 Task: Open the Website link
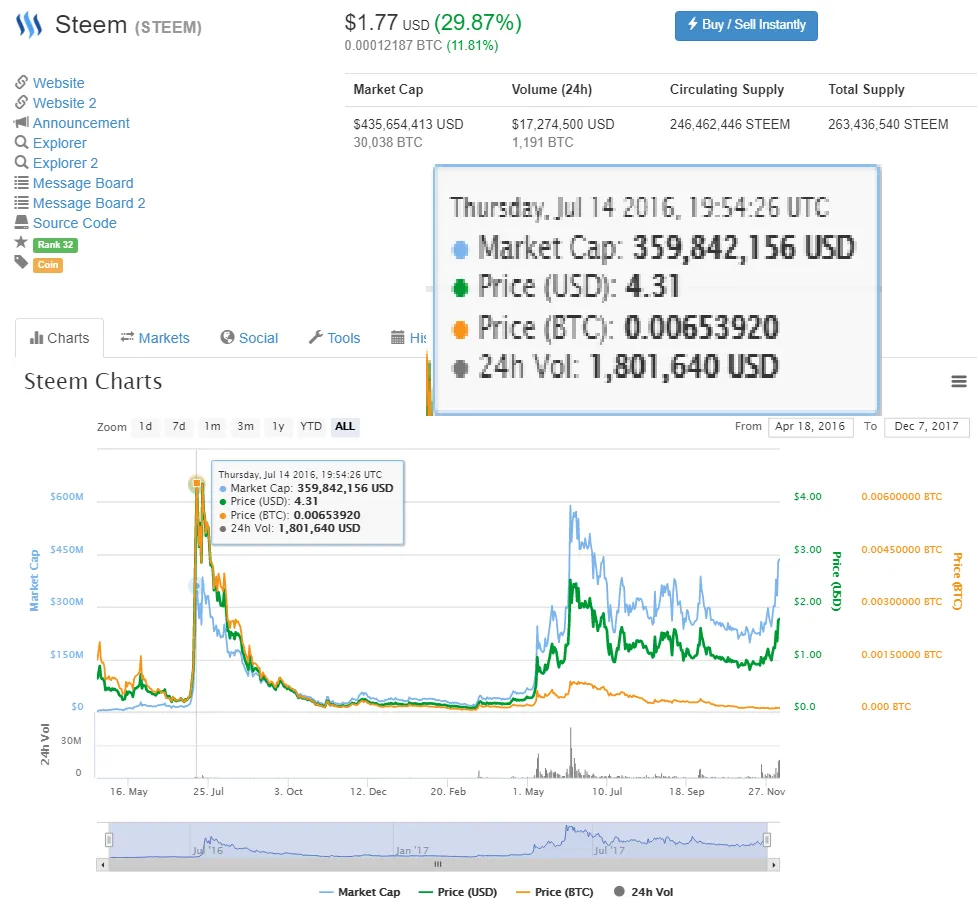(x=59, y=83)
